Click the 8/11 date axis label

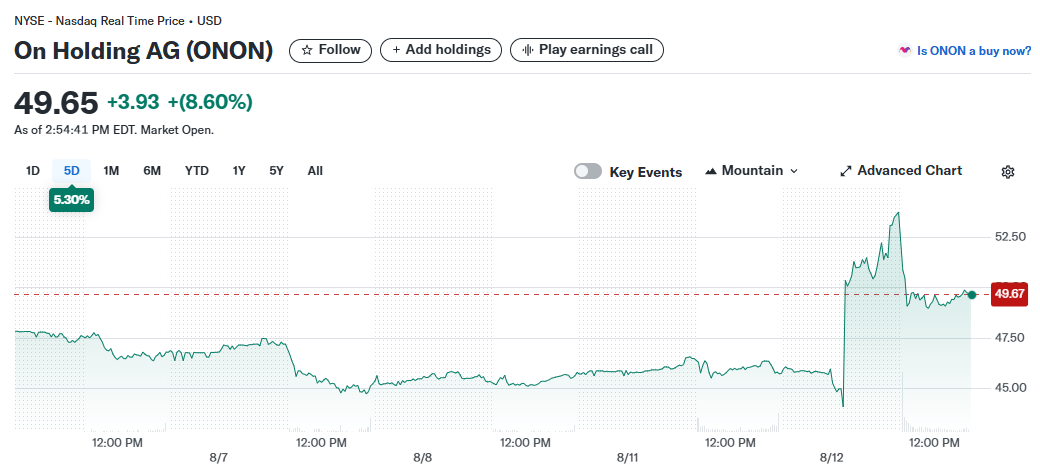(x=627, y=458)
